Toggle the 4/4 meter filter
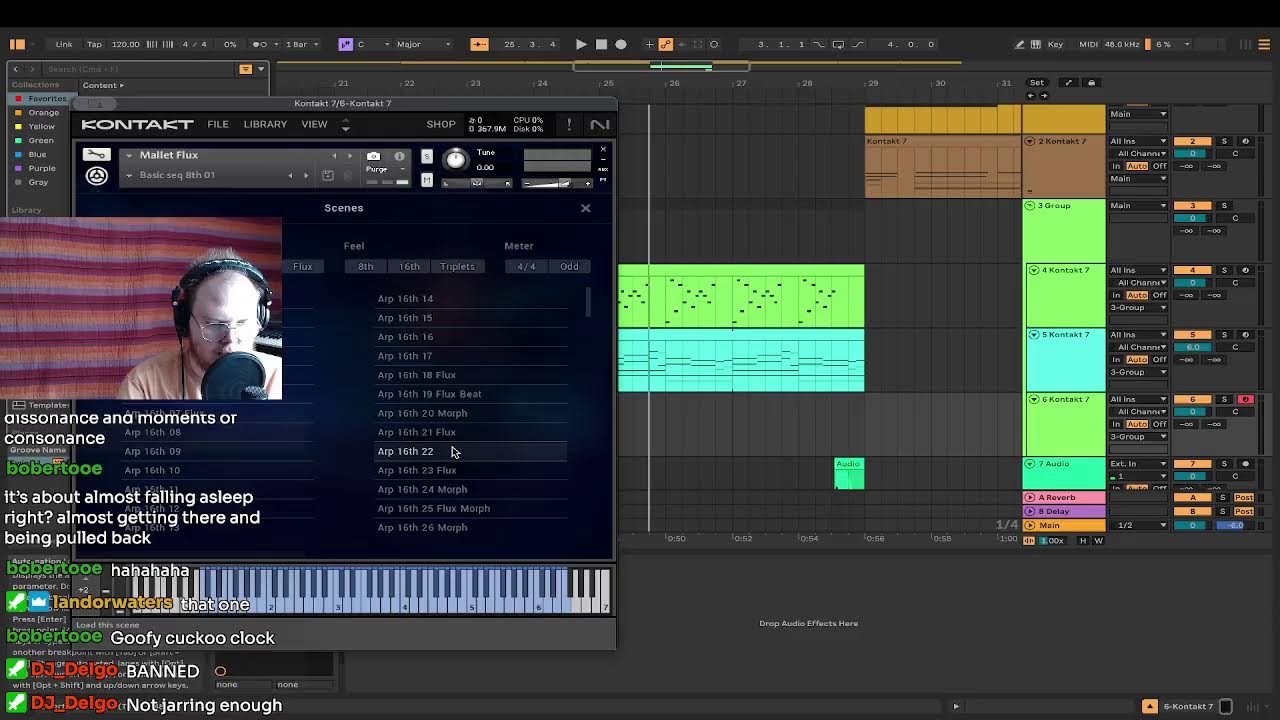 pos(526,267)
